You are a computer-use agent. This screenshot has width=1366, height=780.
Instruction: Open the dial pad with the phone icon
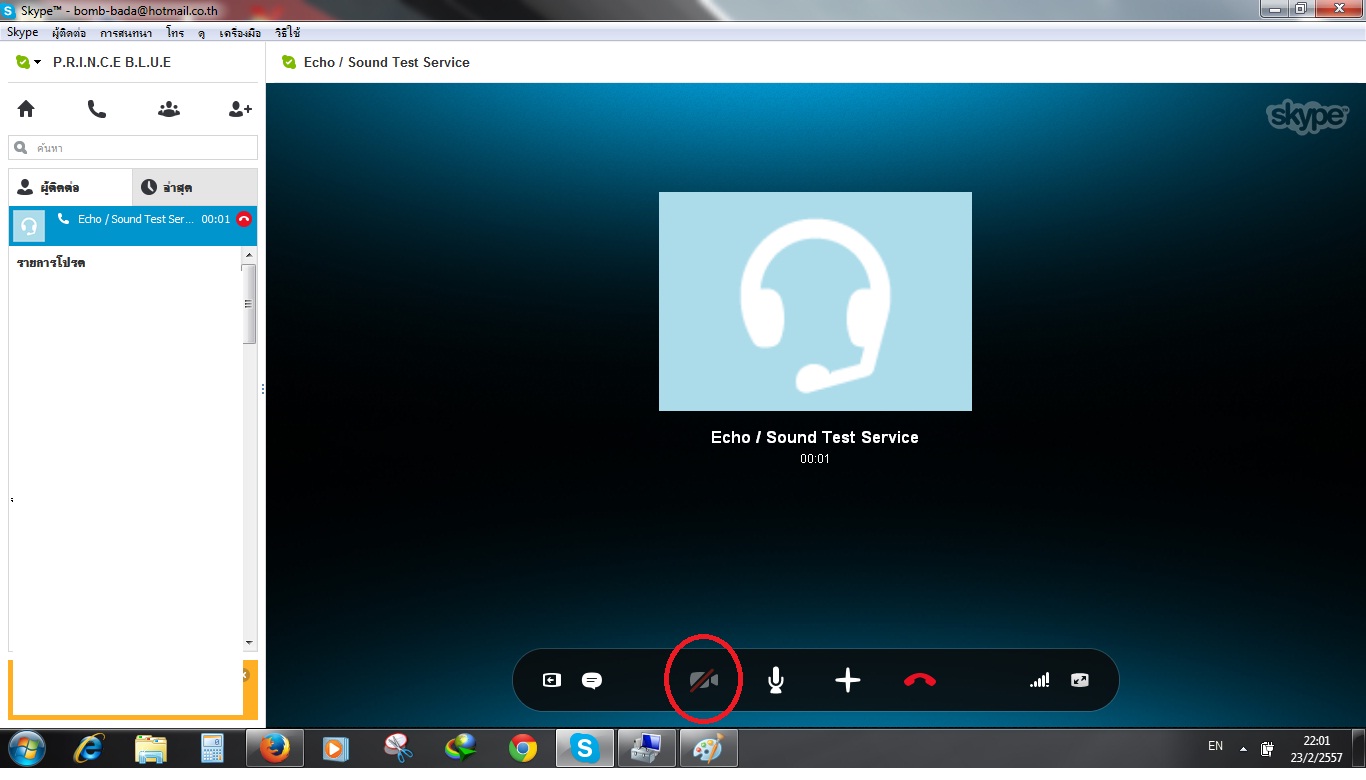coord(97,109)
